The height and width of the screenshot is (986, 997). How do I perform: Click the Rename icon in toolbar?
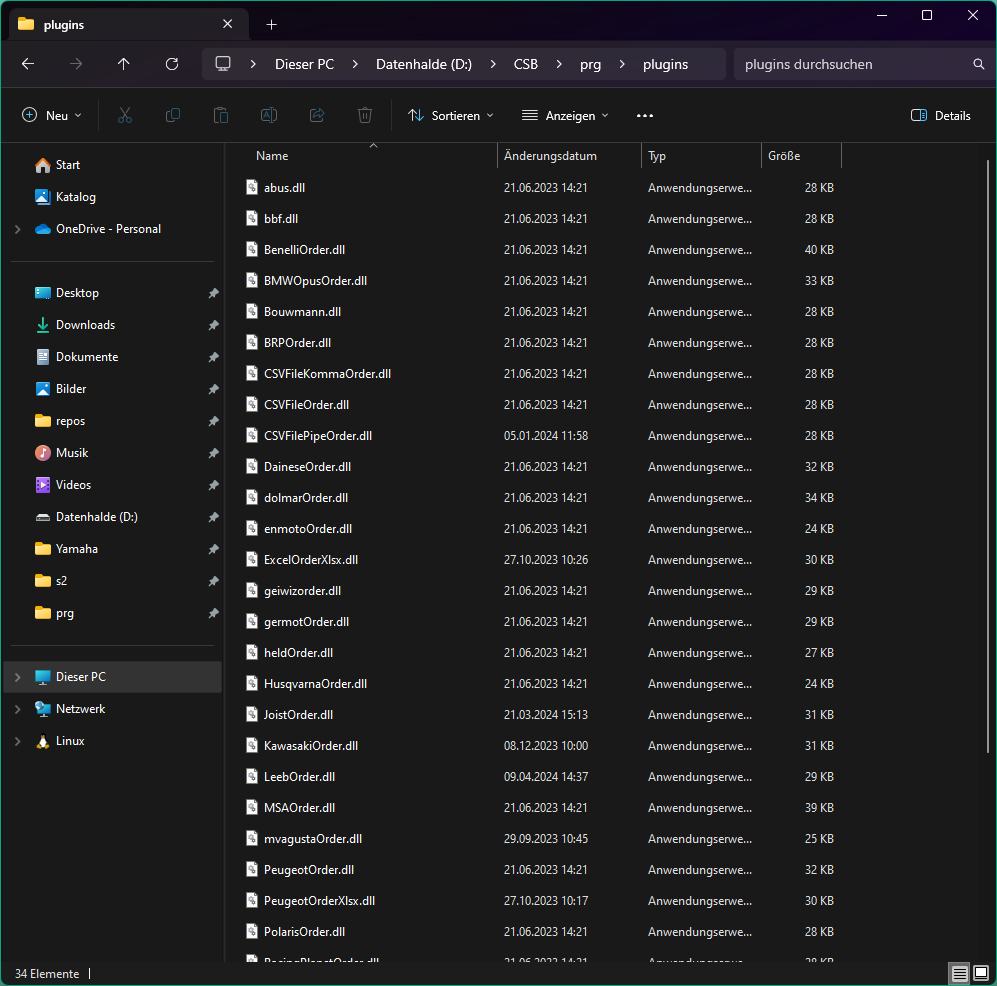tap(269, 115)
